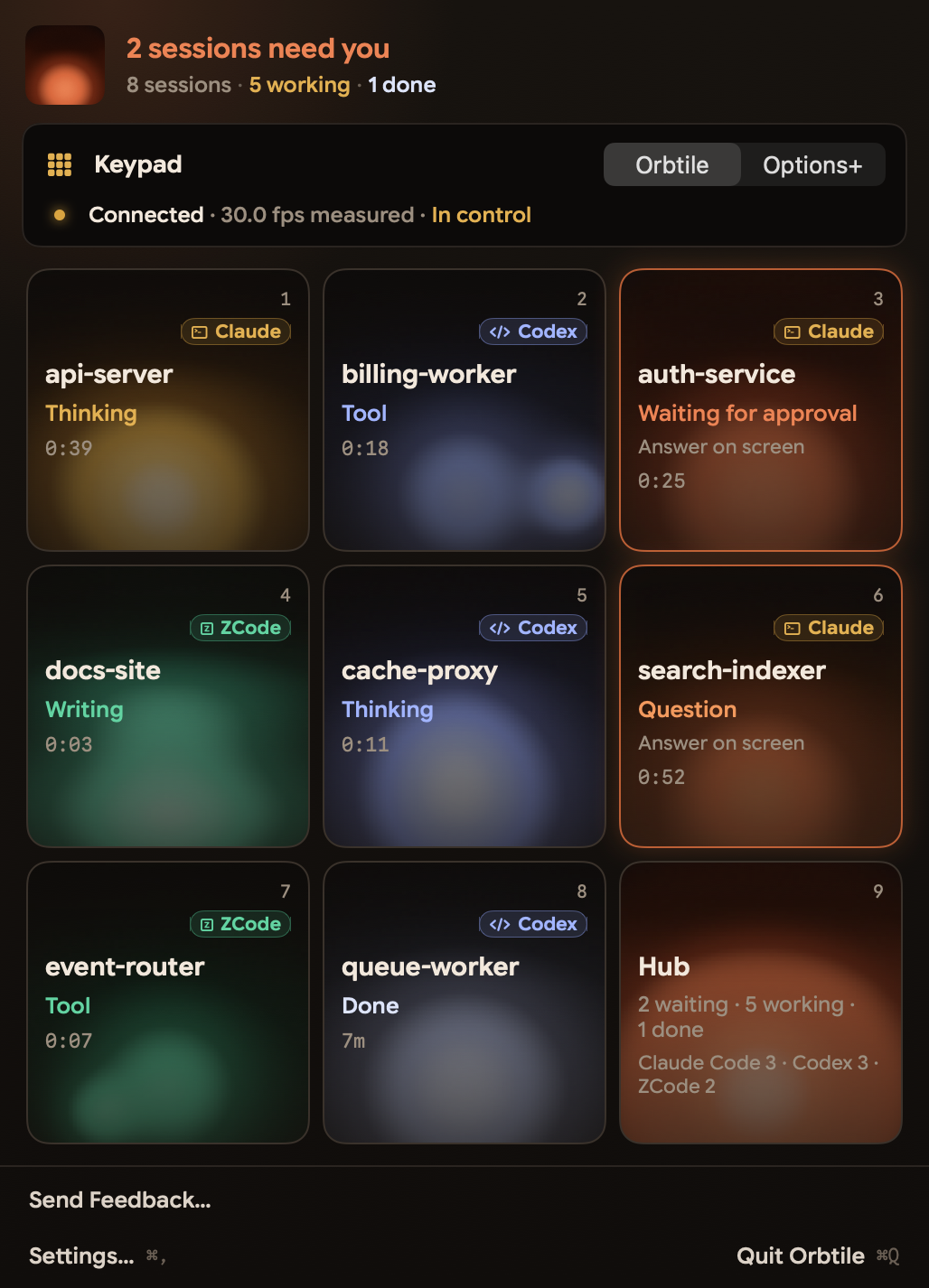
Task: Open the search-indexer session tile
Action: [761, 706]
